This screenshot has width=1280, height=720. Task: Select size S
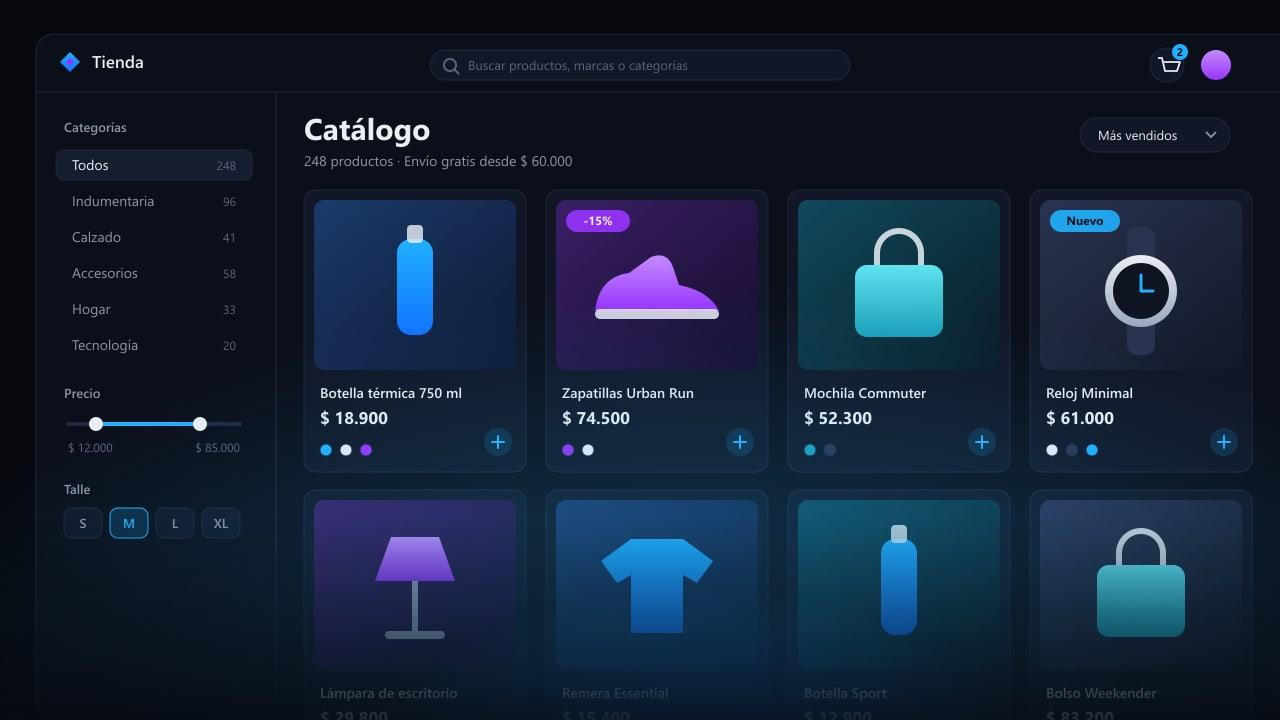(x=83, y=523)
